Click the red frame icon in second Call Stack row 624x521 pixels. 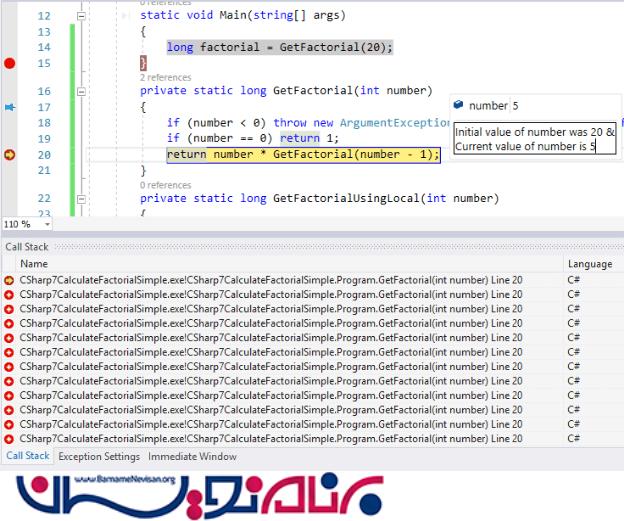click(9, 295)
